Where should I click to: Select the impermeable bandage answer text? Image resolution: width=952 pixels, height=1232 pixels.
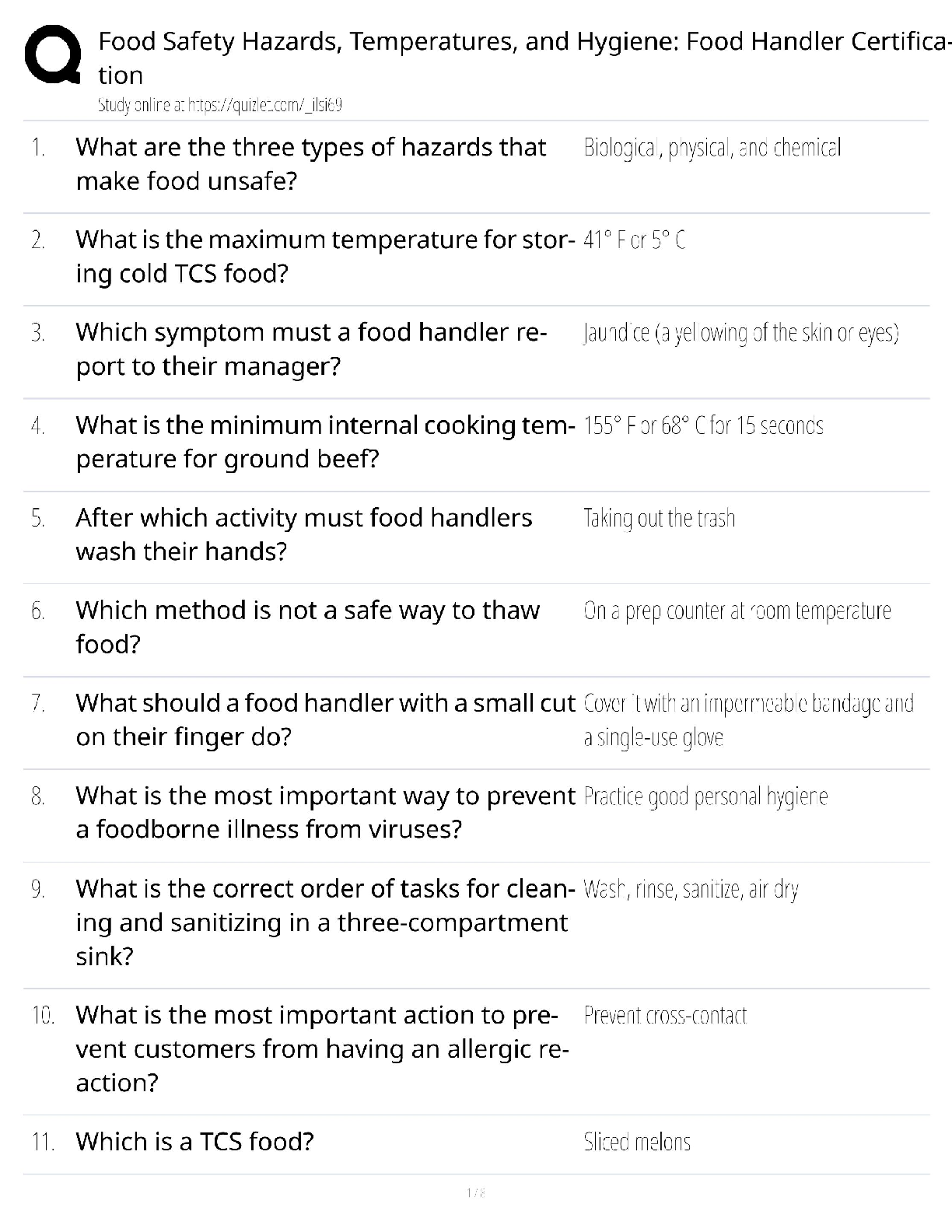pos(747,719)
